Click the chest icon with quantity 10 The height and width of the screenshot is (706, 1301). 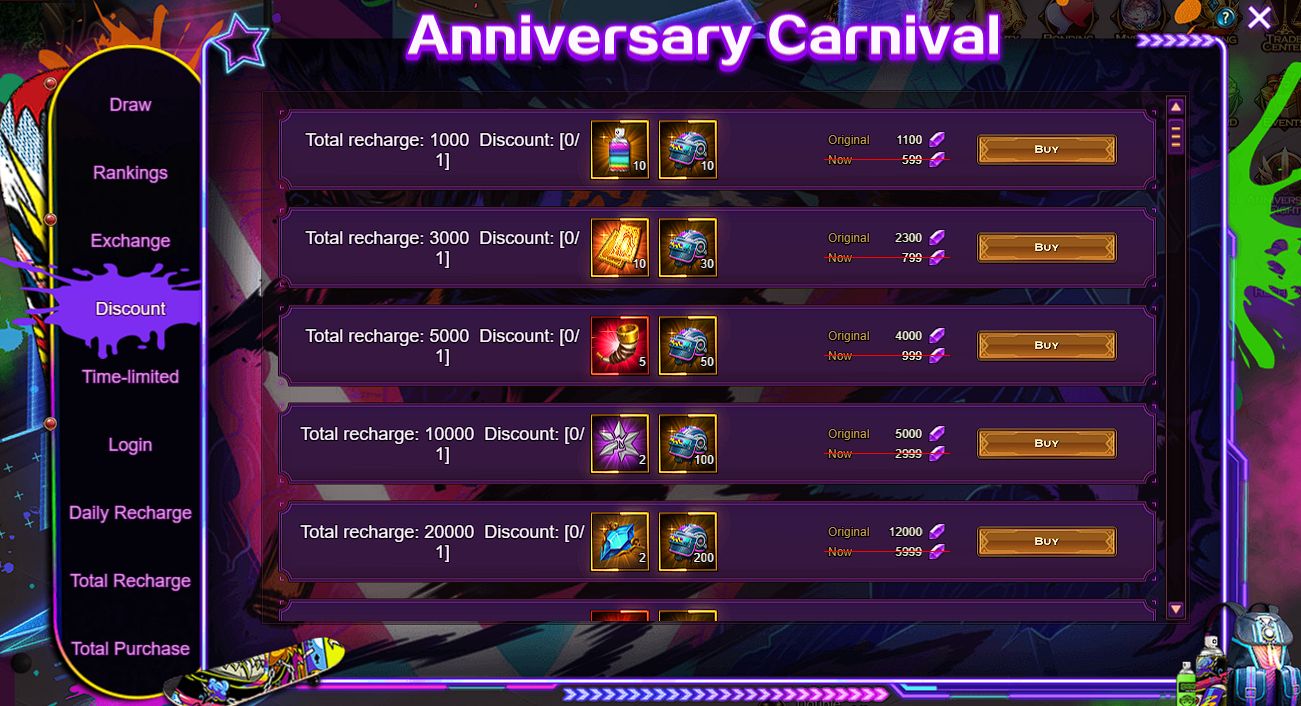coord(688,150)
